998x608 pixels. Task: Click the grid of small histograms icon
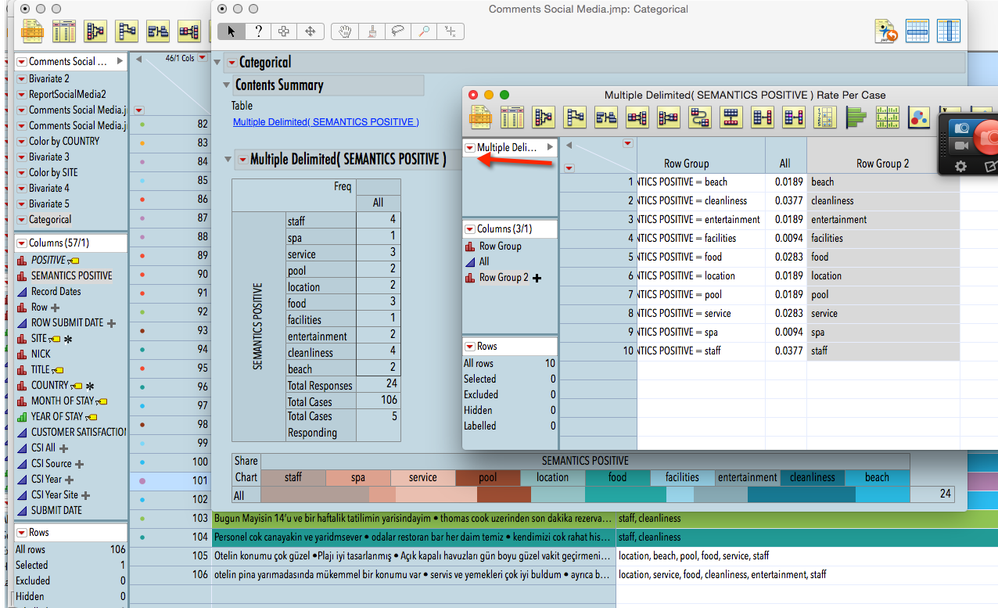coord(887,118)
